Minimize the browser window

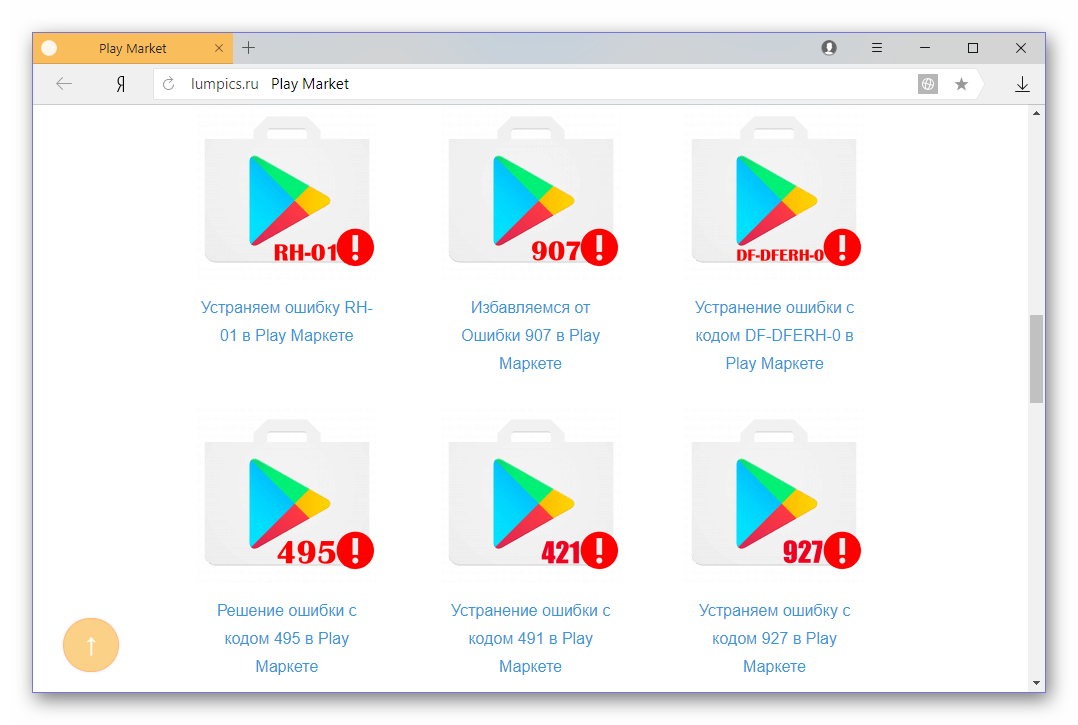[x=925, y=47]
